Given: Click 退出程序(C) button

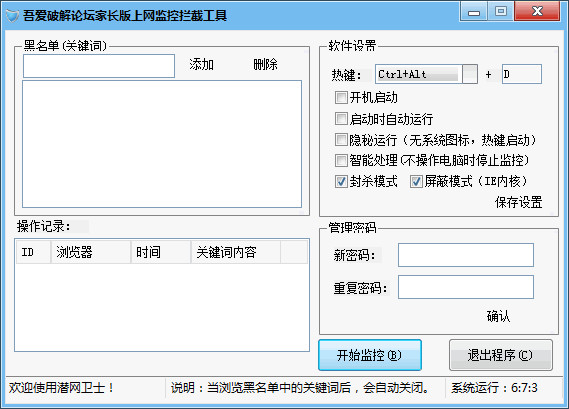Looking at the screenshot, I should pos(501,355).
